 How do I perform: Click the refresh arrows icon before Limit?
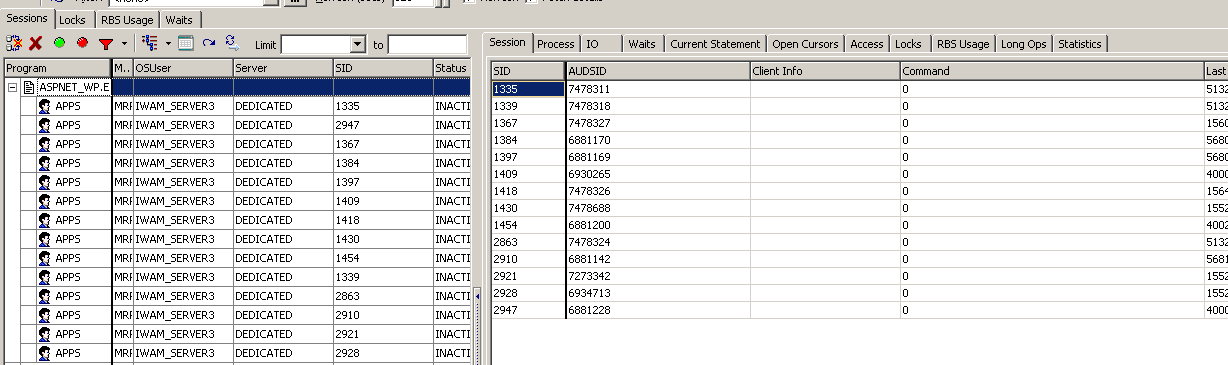[231, 43]
